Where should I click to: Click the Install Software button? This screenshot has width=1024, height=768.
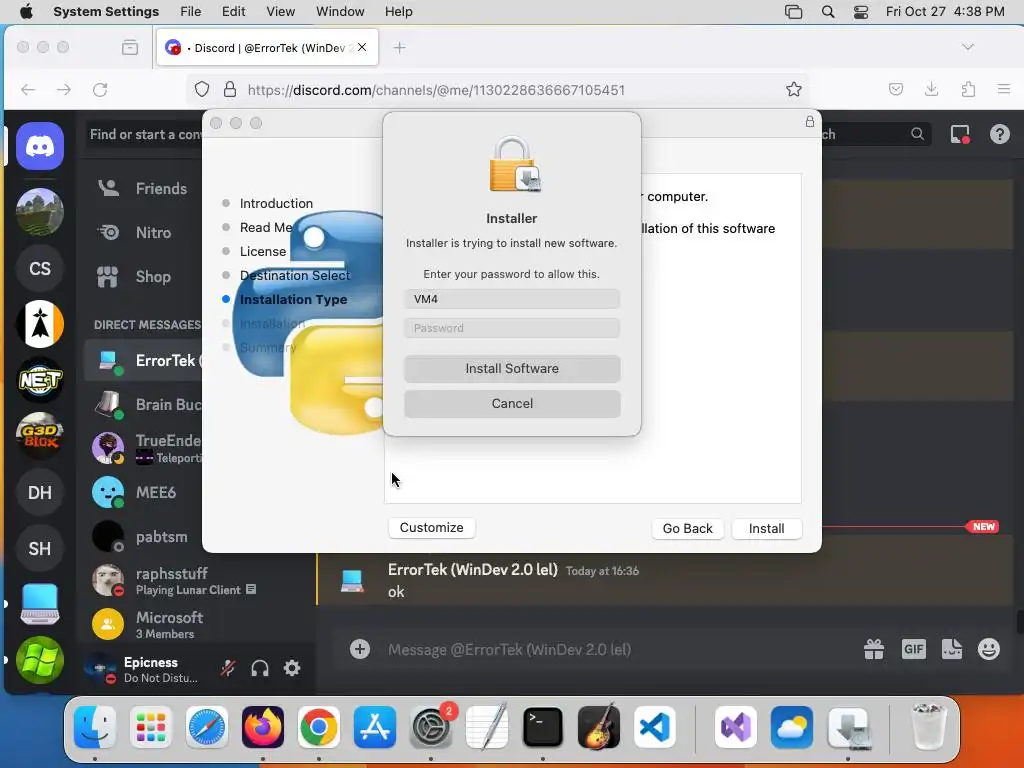click(512, 368)
